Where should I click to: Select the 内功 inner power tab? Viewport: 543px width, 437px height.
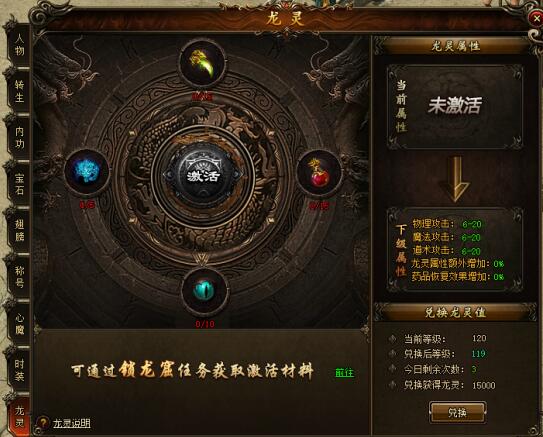pyautogui.click(x=19, y=137)
